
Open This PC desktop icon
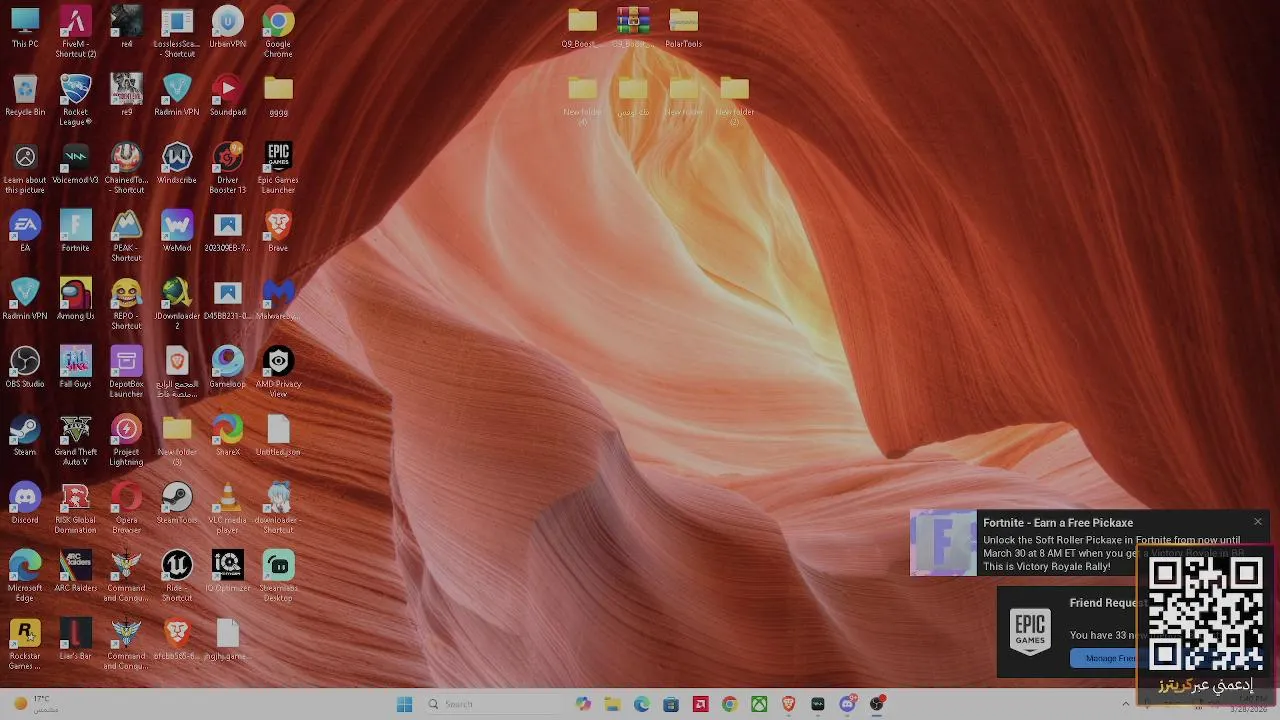pos(25,27)
